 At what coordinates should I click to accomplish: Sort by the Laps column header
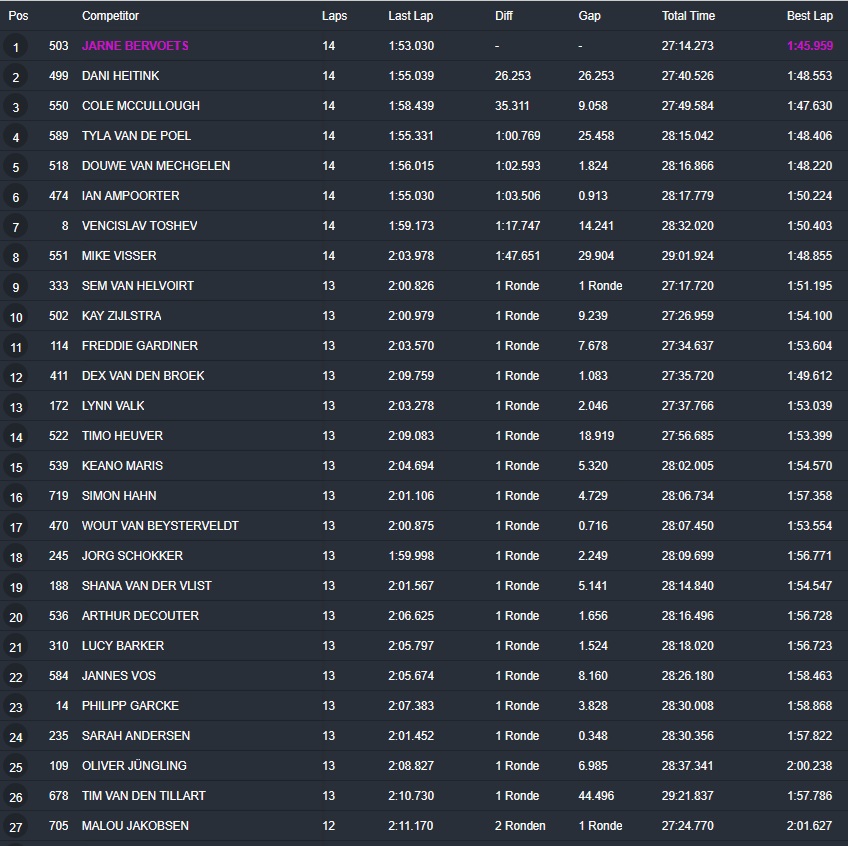(x=334, y=16)
